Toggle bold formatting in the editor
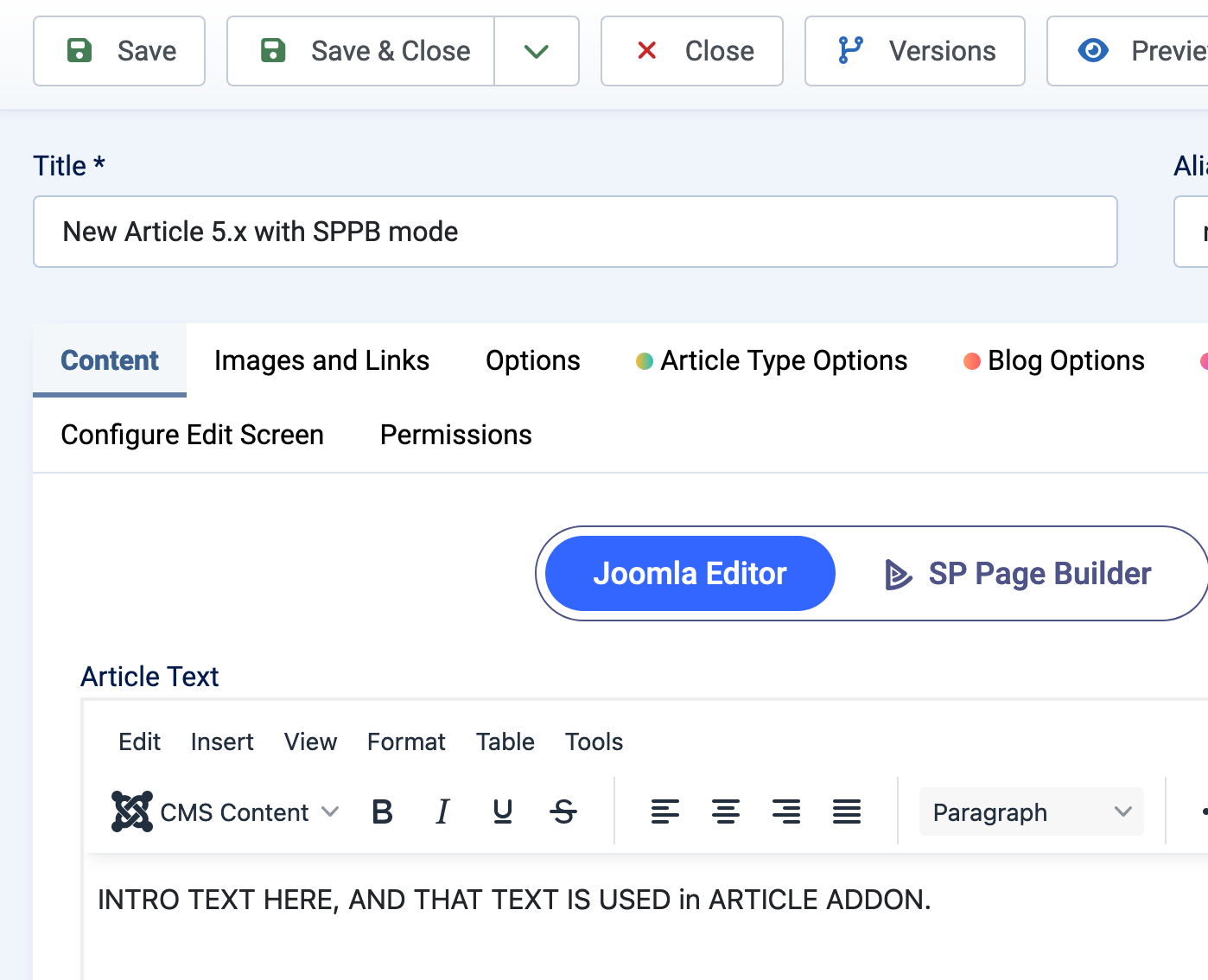1208x980 pixels. pos(381,811)
